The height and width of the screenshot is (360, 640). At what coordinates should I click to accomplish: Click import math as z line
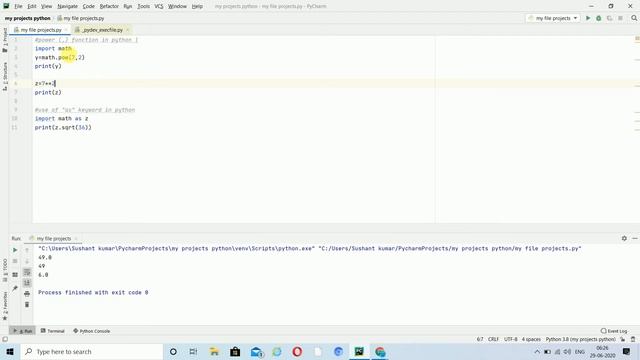tap(61, 118)
